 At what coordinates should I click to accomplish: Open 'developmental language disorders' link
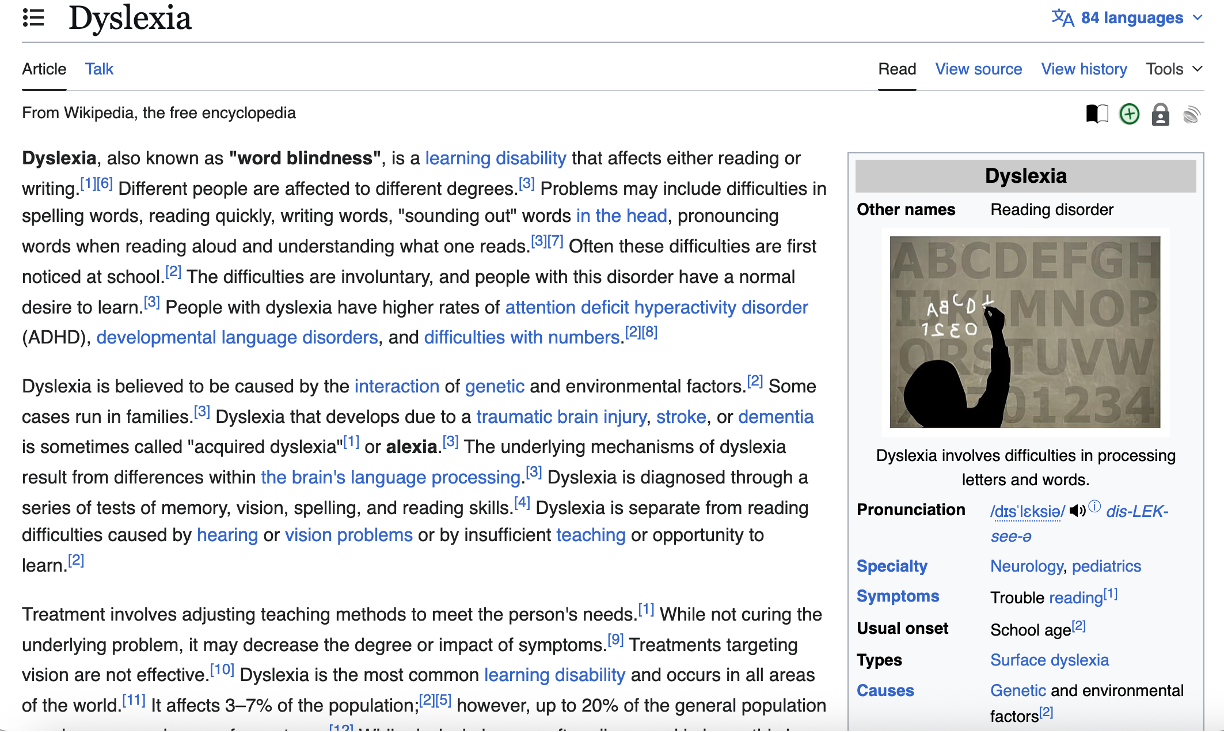pos(237,337)
